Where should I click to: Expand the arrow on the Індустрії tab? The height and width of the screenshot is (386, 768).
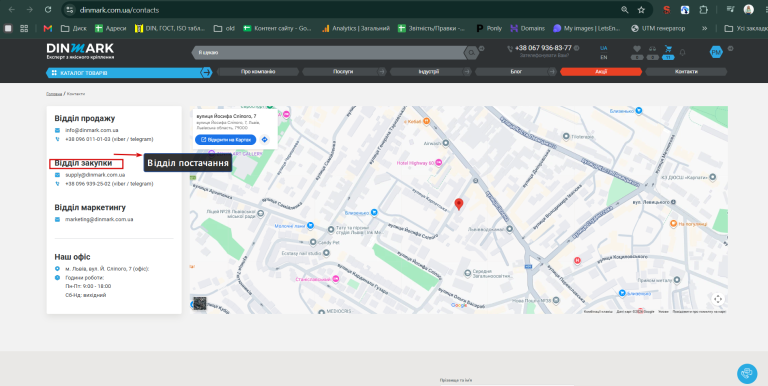467,72
